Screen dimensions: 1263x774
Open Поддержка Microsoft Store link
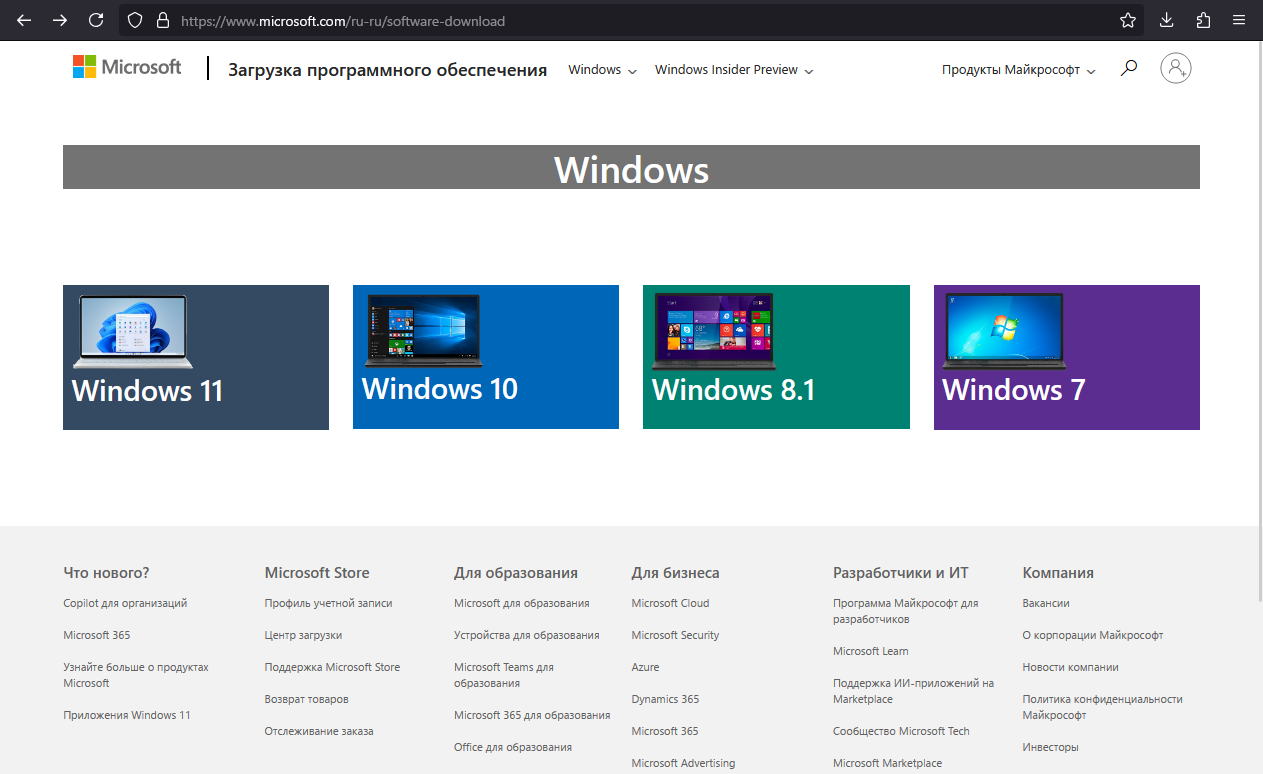click(332, 667)
